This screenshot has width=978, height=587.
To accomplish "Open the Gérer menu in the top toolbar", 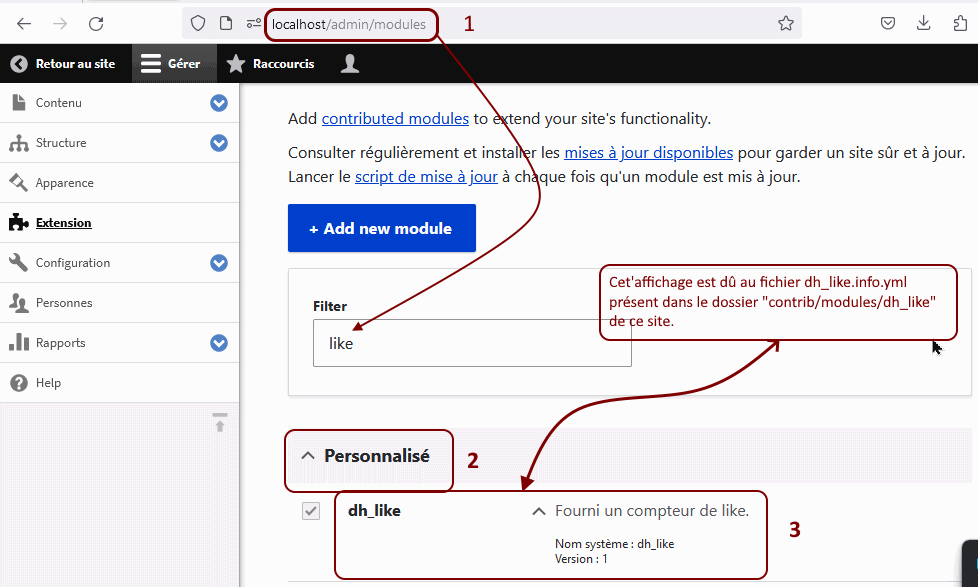I will [x=174, y=61].
